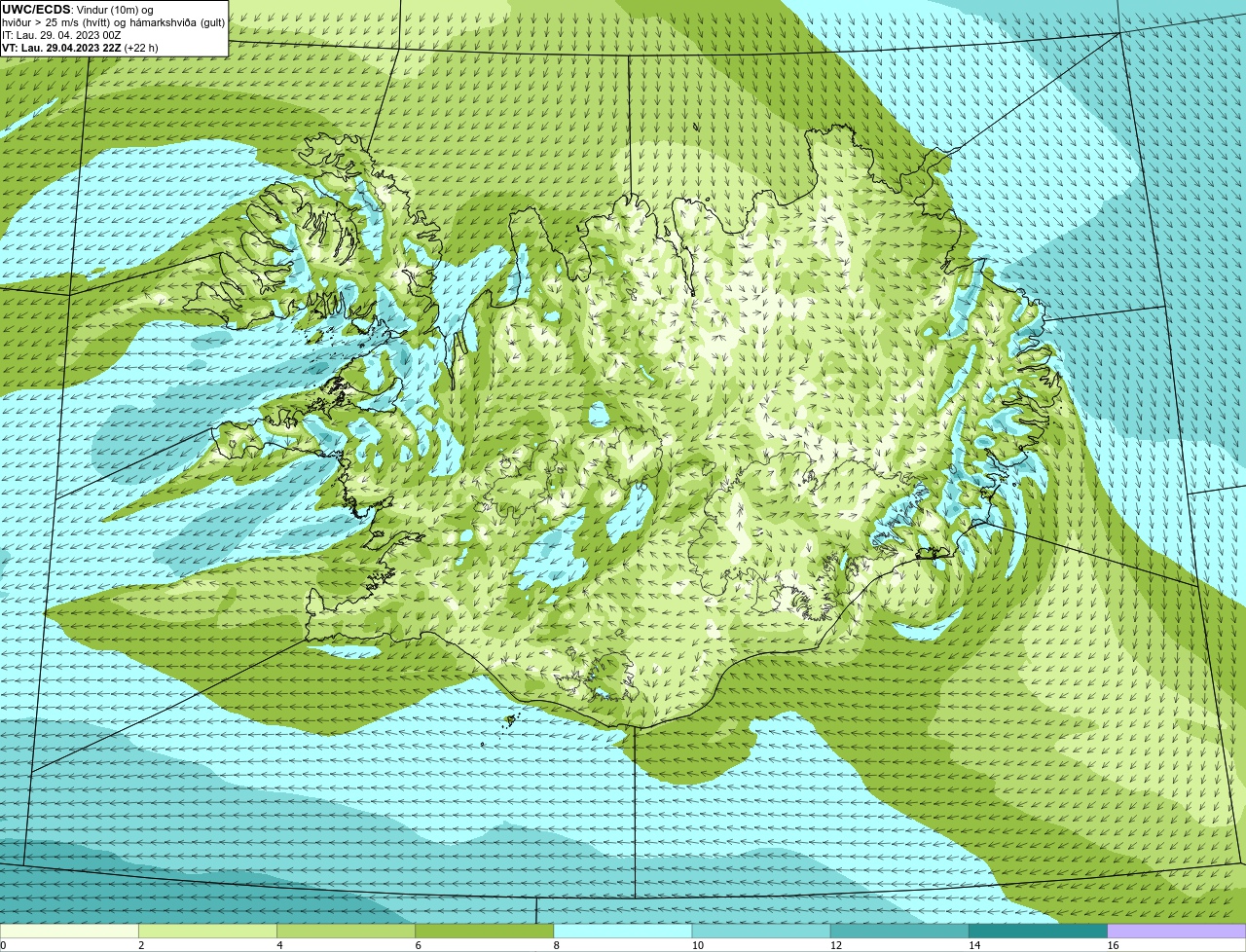Click the legend tick label 10

point(697,945)
